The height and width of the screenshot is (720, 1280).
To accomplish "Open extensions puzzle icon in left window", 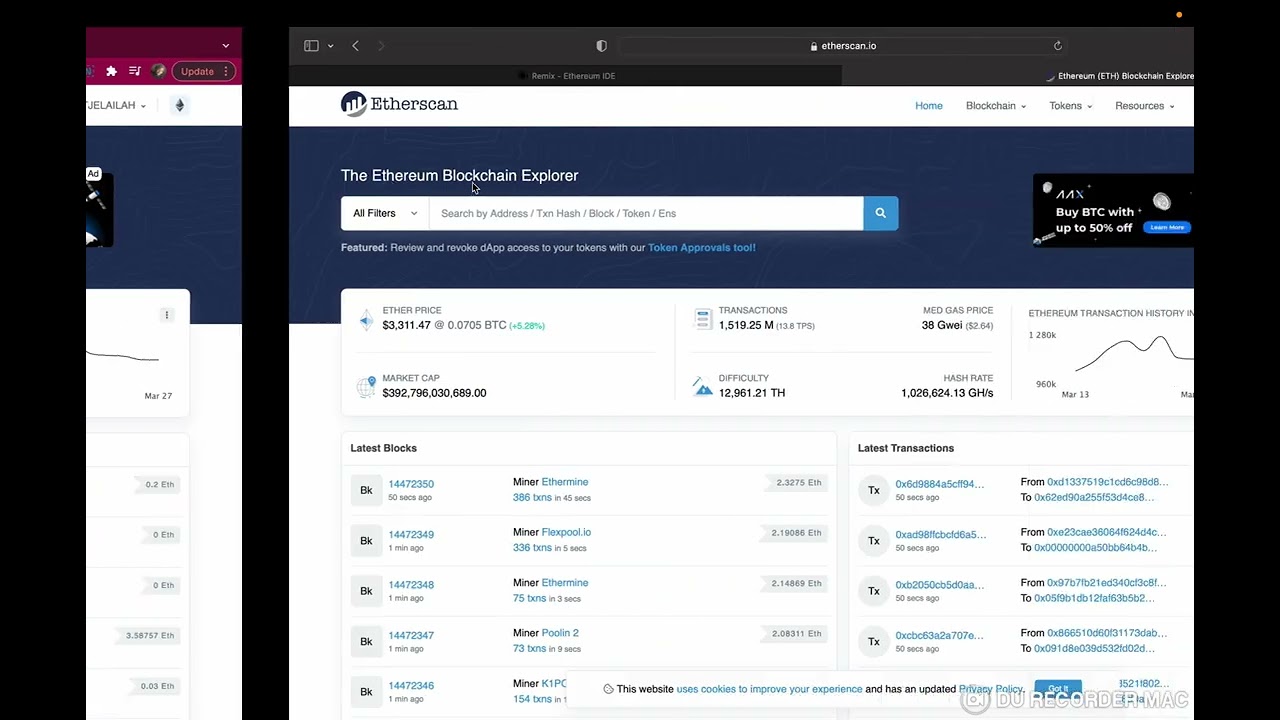I will [x=111, y=71].
